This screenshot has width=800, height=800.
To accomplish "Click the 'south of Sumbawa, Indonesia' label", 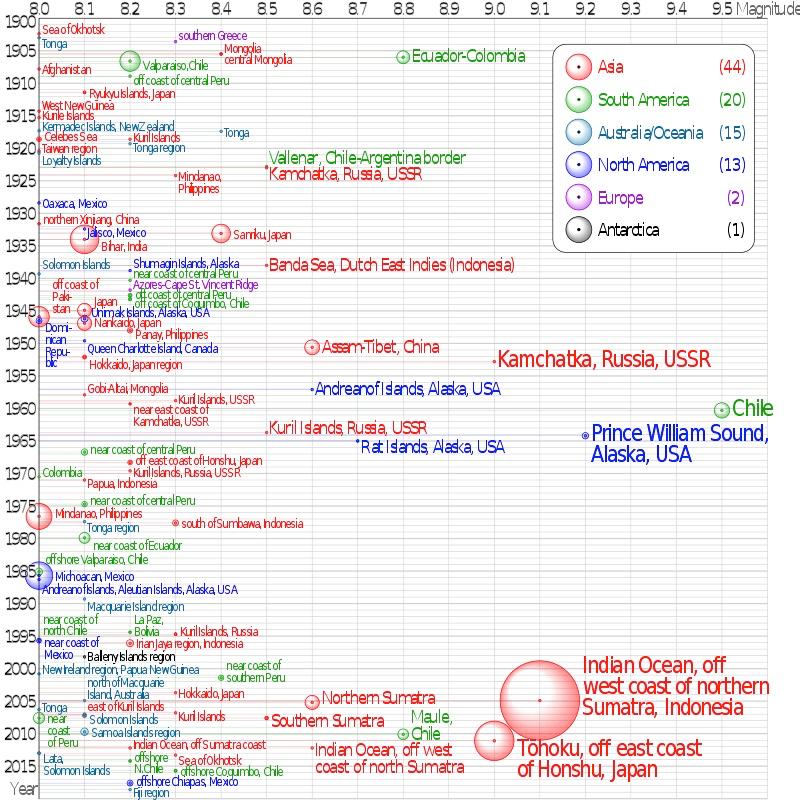I will click(242, 524).
